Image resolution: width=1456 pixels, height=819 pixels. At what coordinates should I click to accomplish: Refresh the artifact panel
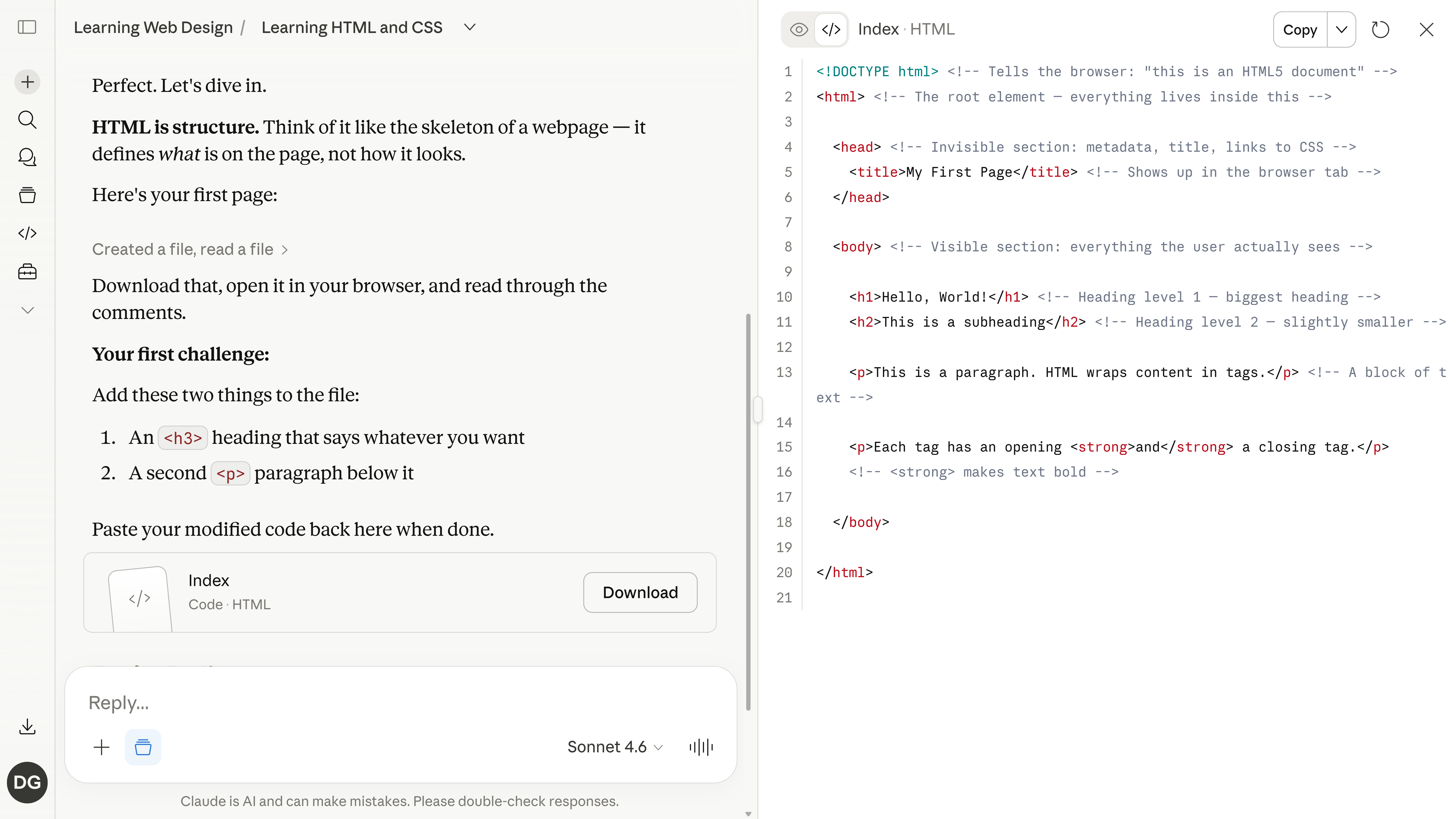coord(1380,29)
